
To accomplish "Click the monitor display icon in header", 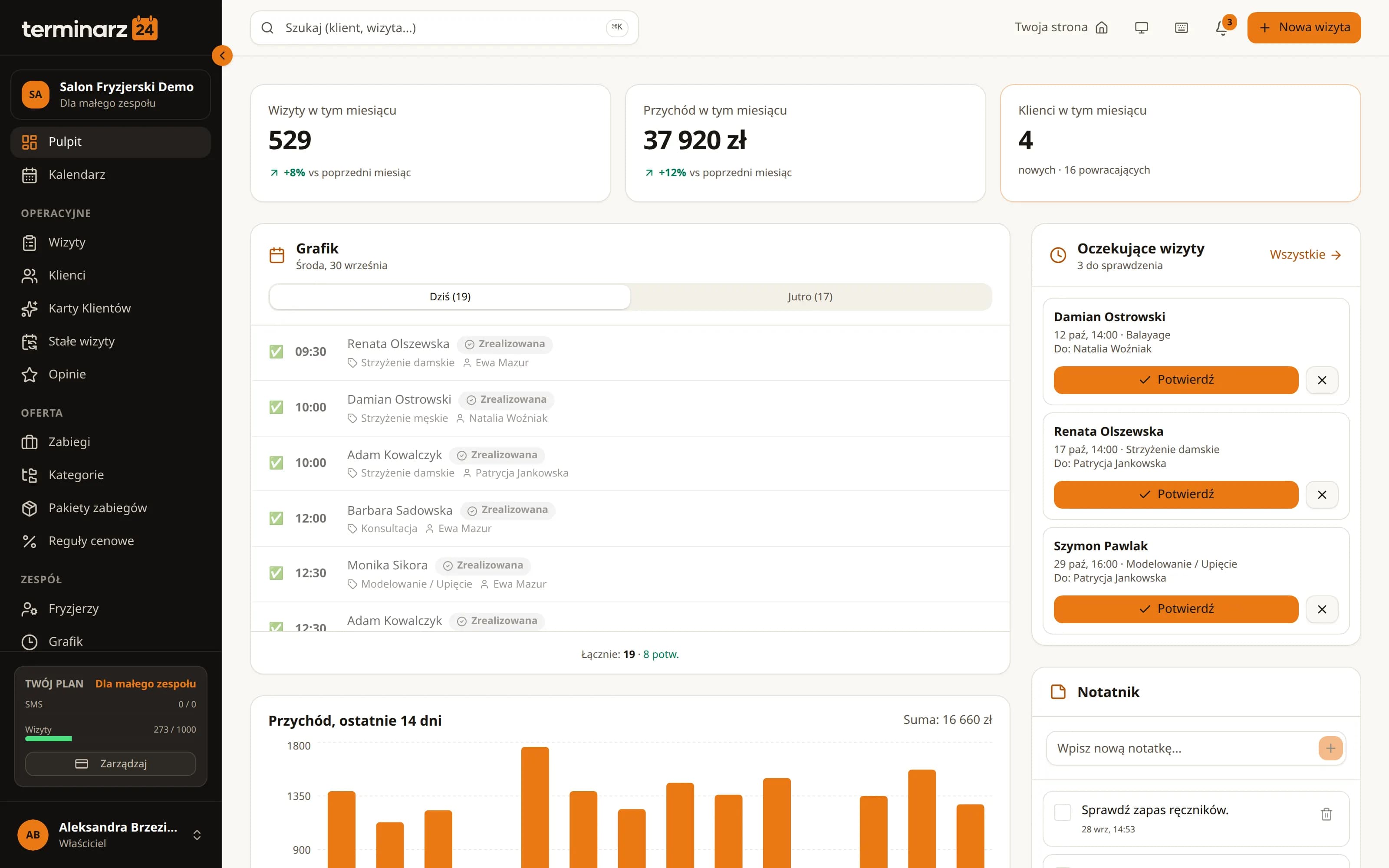I will click(x=1141, y=27).
